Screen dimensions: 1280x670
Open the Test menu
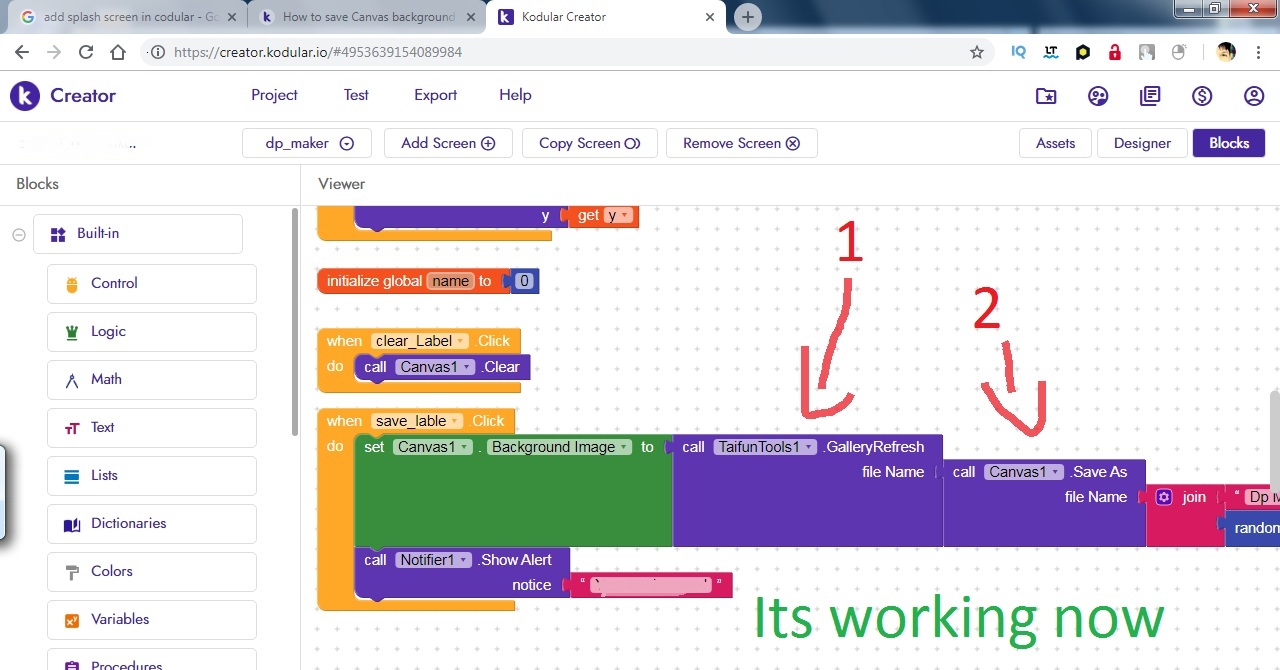point(356,95)
